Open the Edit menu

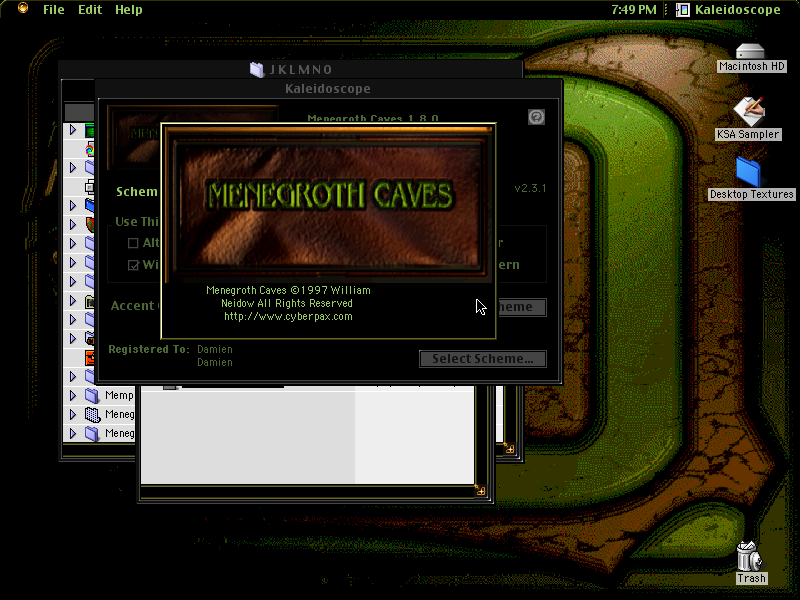point(90,10)
